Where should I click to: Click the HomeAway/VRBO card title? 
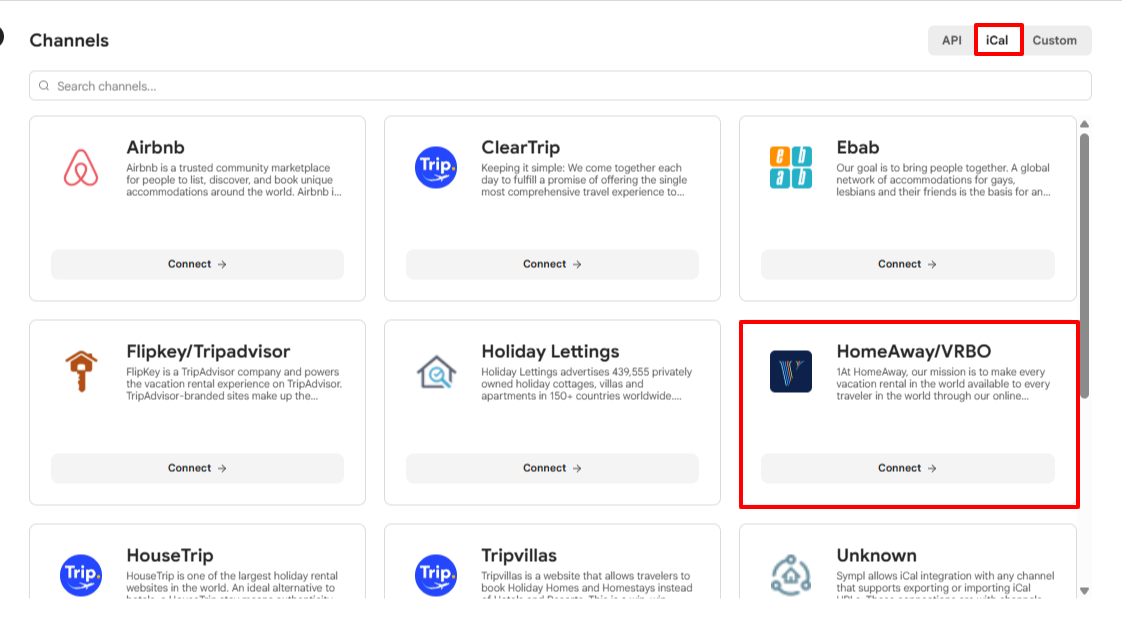914,351
